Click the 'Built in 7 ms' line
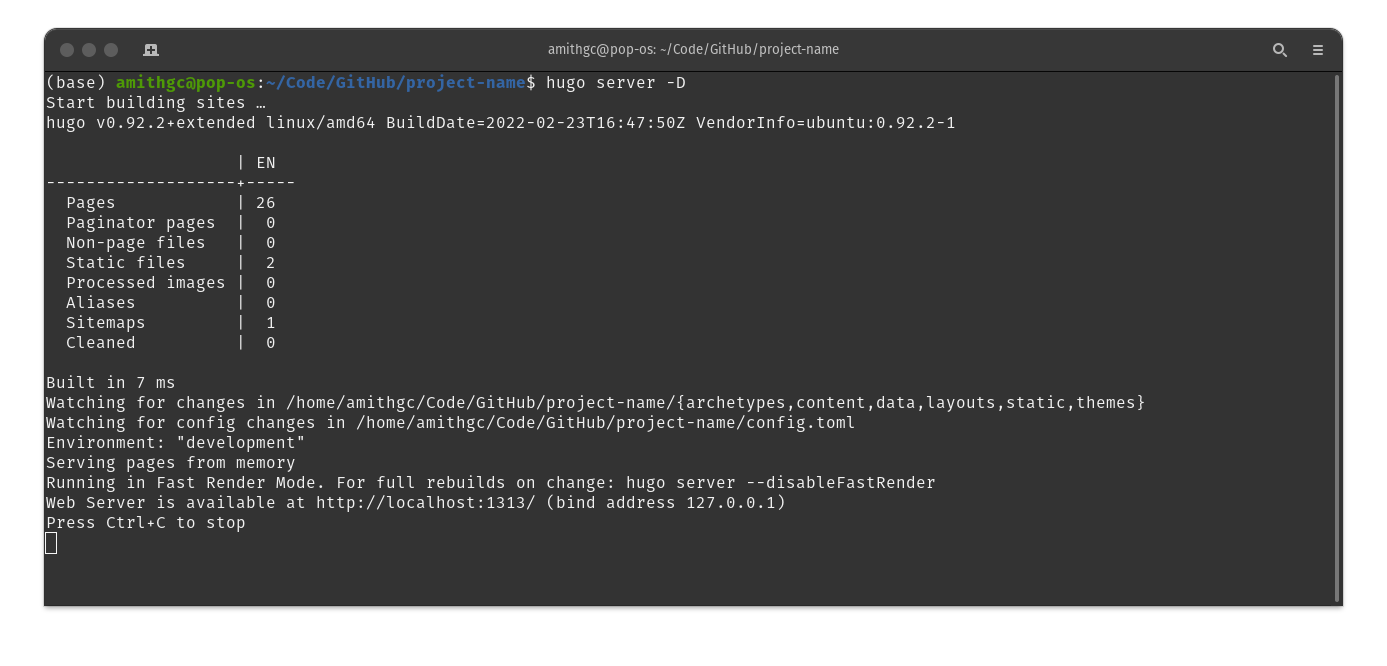Image resolution: width=1387 pixels, height=666 pixels. pos(111,382)
